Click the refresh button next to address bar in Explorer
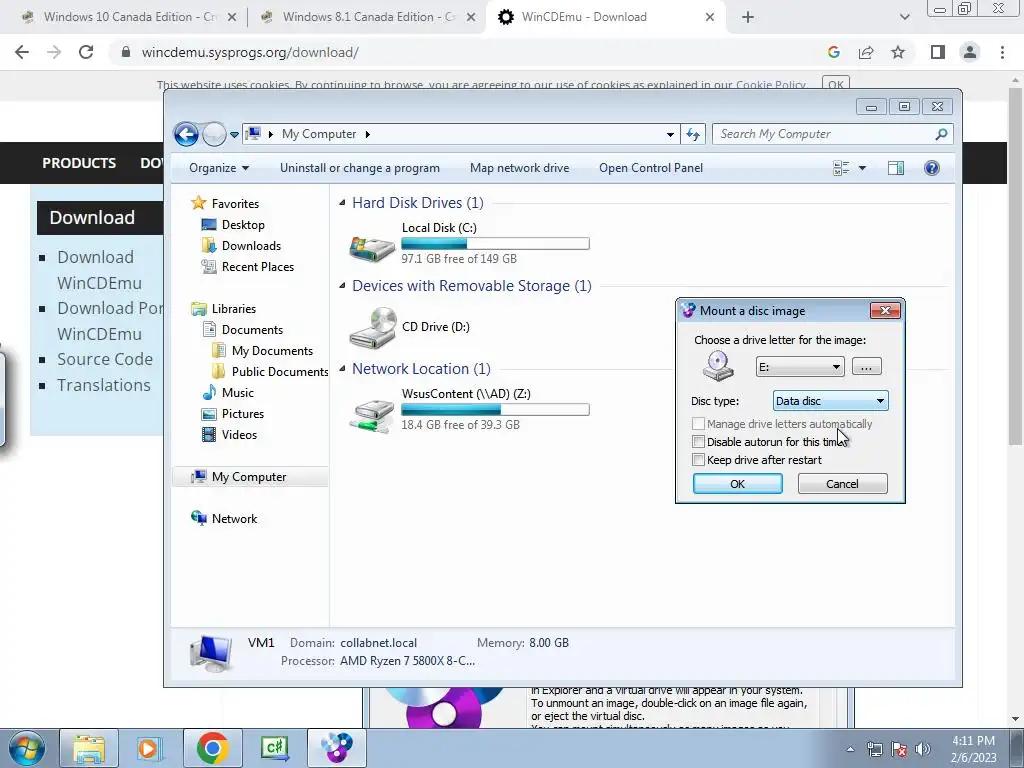 pos(693,134)
